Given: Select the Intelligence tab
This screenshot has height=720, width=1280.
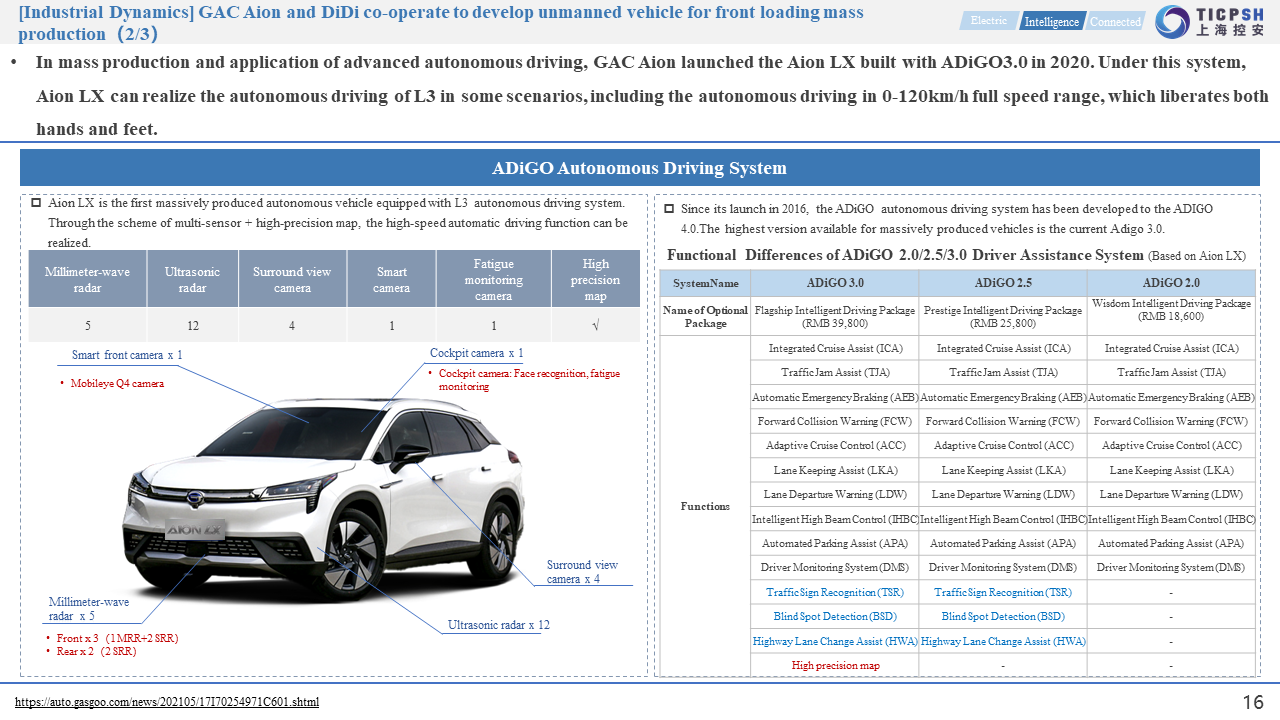Looking at the screenshot, I should coord(1051,21).
